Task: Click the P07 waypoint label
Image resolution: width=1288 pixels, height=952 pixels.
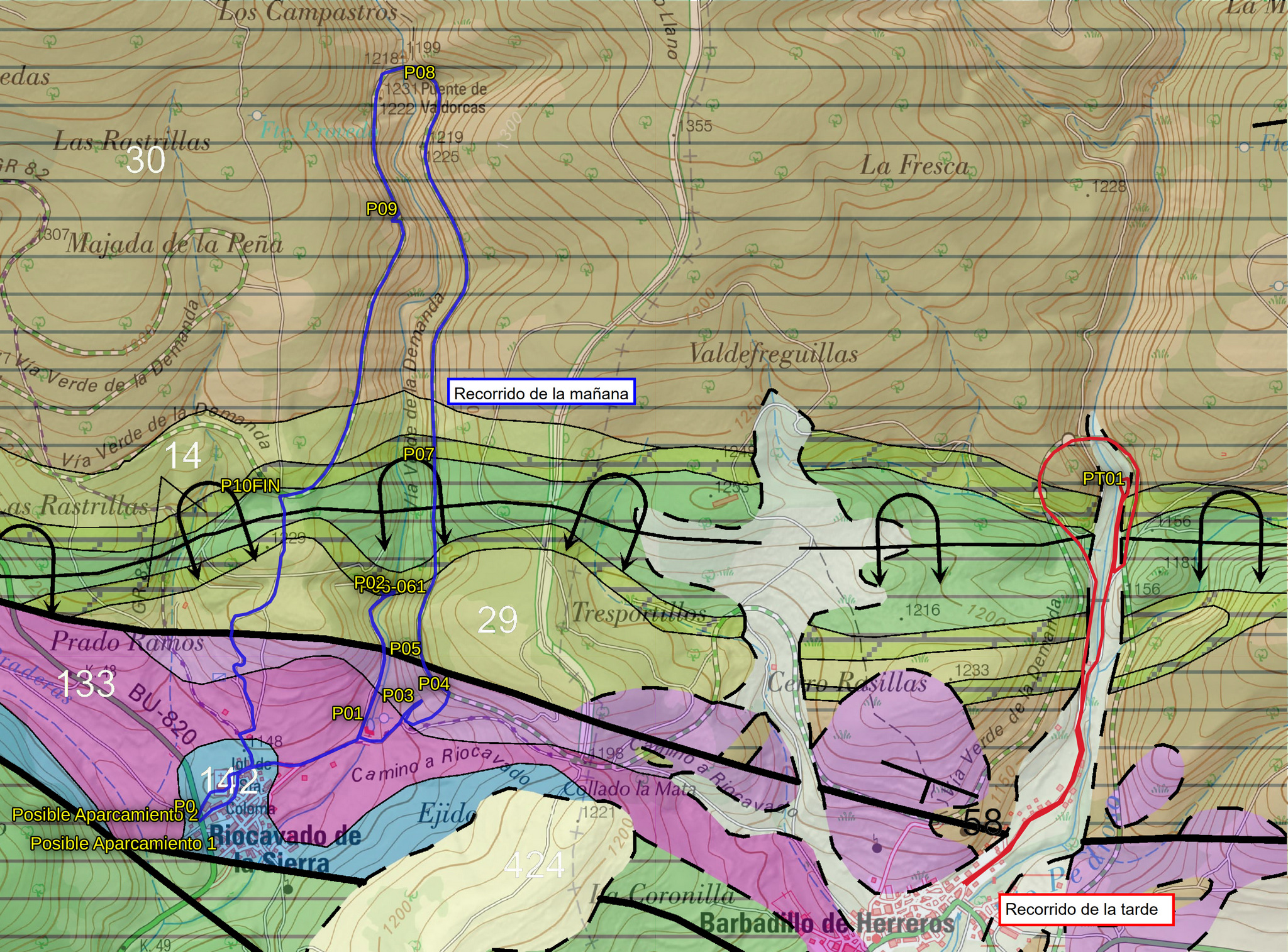Action: [x=419, y=453]
